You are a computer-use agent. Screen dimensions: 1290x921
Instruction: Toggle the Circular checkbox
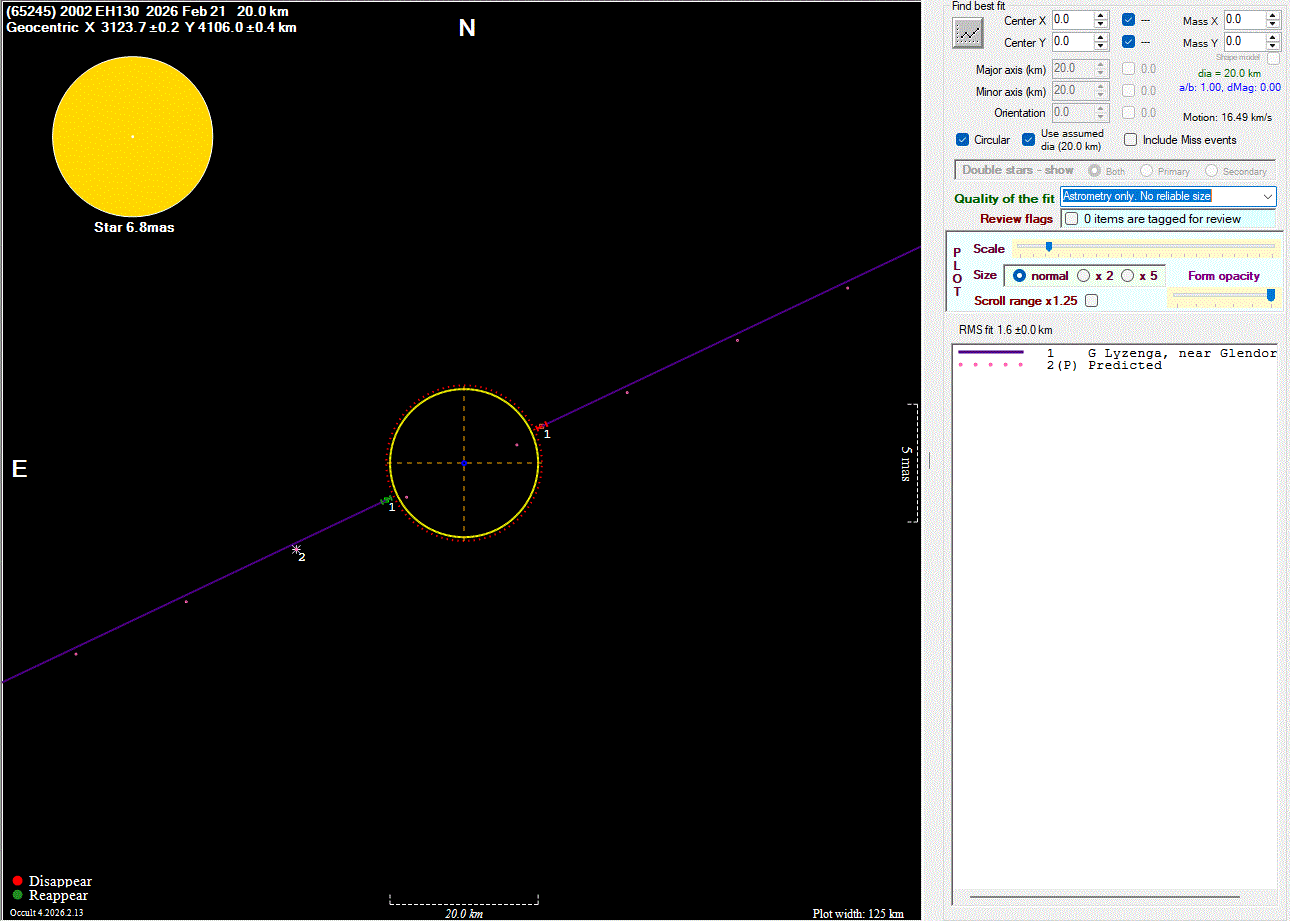click(x=963, y=140)
